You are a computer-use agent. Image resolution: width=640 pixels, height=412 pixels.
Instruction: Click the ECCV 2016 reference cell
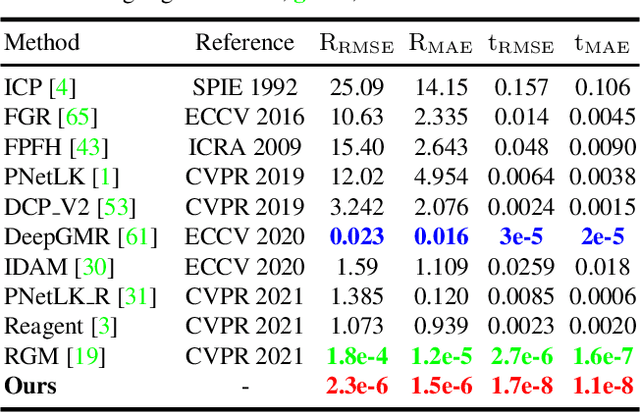(245, 117)
